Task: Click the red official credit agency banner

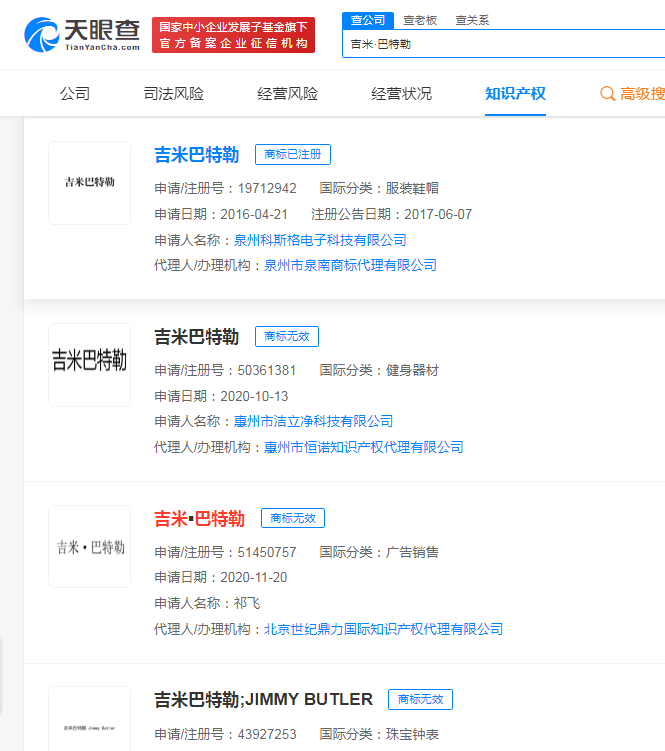Action: click(233, 35)
